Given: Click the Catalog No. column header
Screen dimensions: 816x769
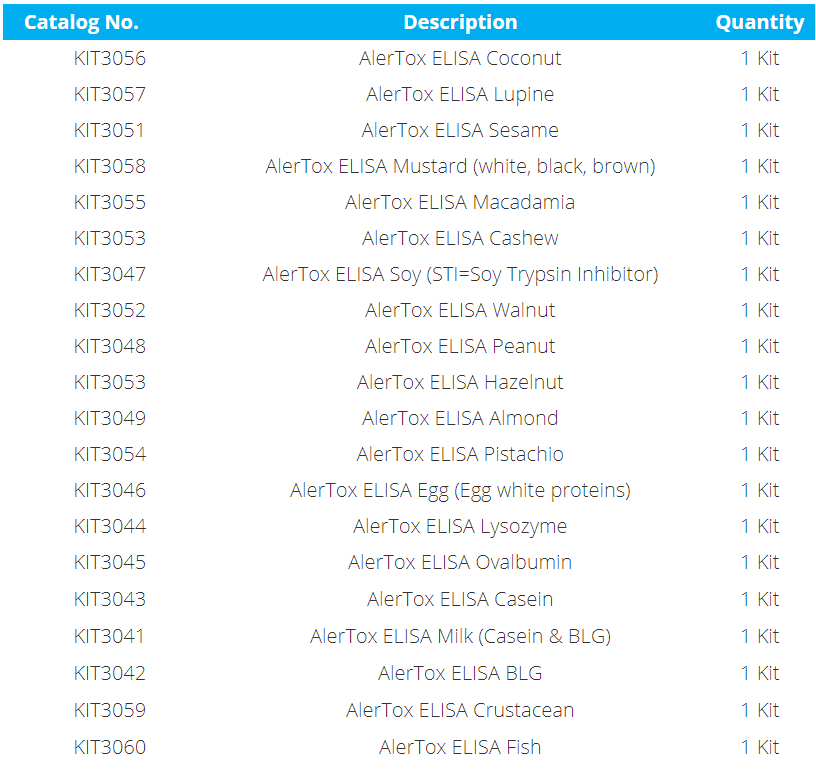Looking at the screenshot, I should [81, 22].
